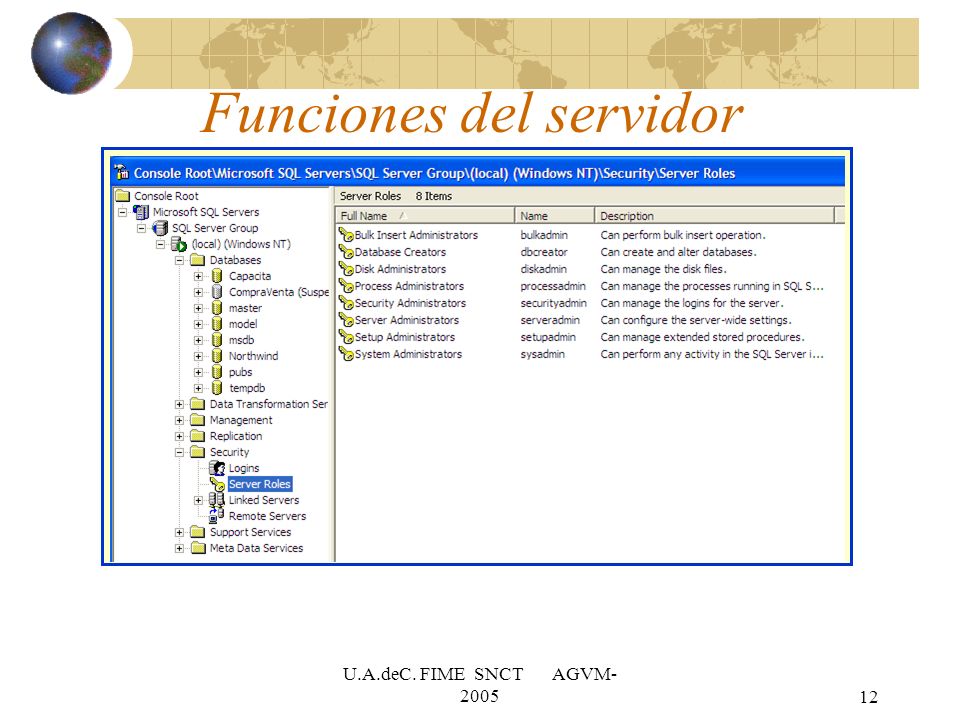Expand the Data Transformation Services node
The width and height of the screenshot is (960, 720).
click(x=179, y=404)
